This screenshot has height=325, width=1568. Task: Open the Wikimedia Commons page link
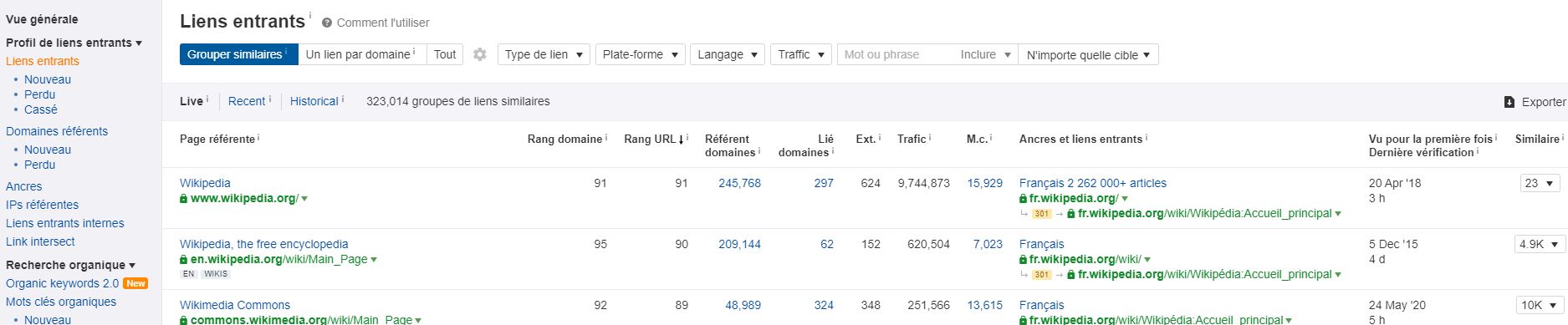[235, 305]
